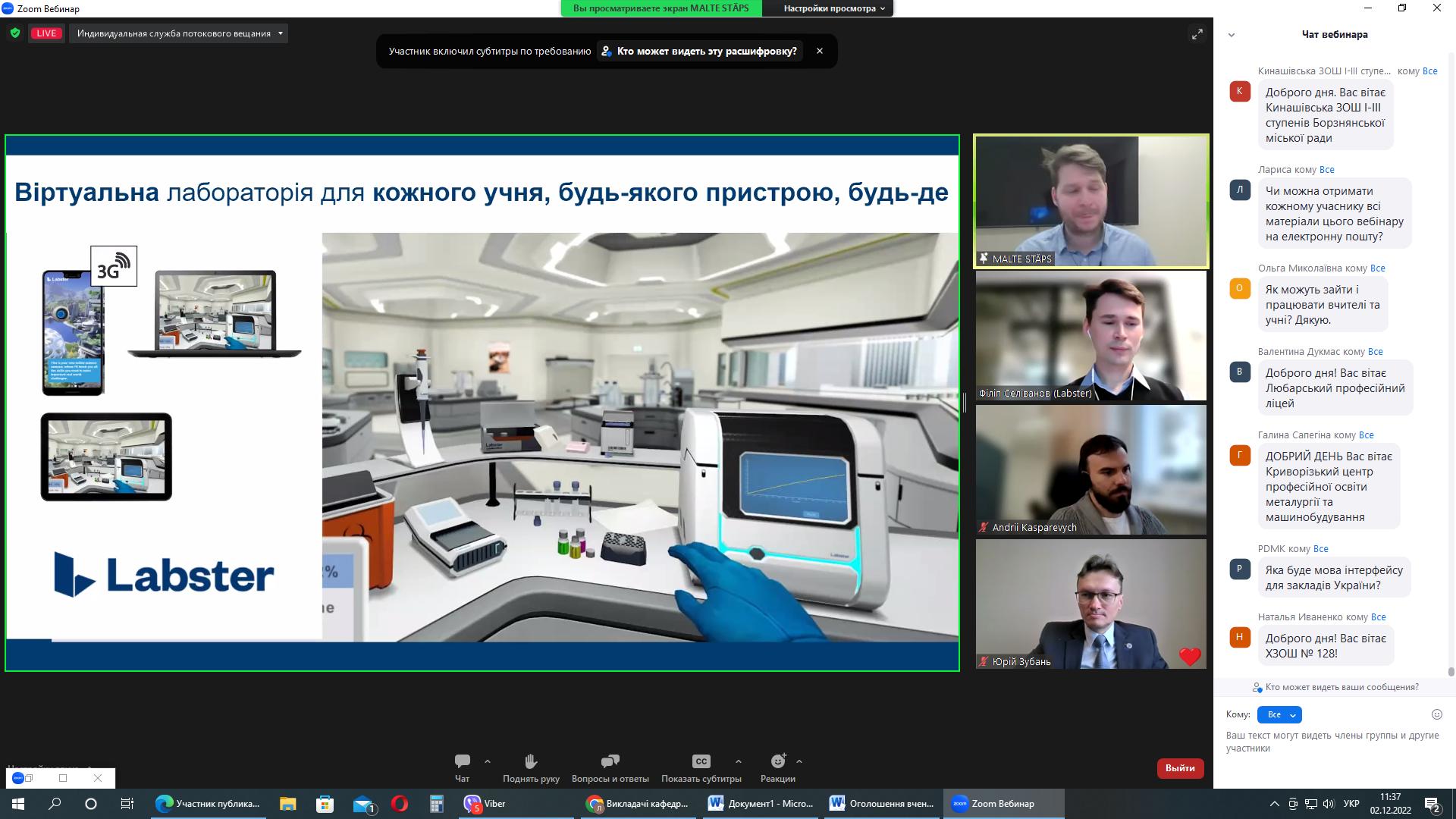Dismiss the subtitles notification banner

coord(819,51)
